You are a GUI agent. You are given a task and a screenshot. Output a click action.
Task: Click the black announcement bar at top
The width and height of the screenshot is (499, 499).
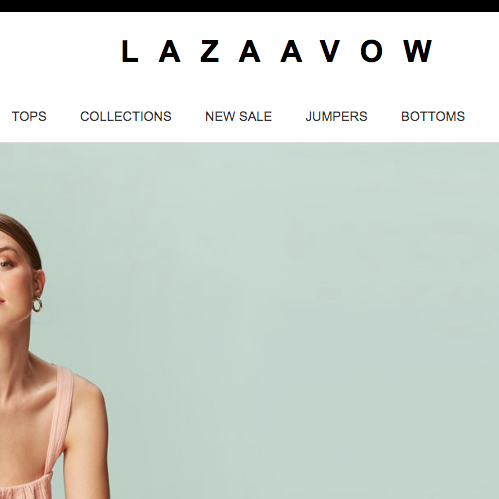pos(249,6)
